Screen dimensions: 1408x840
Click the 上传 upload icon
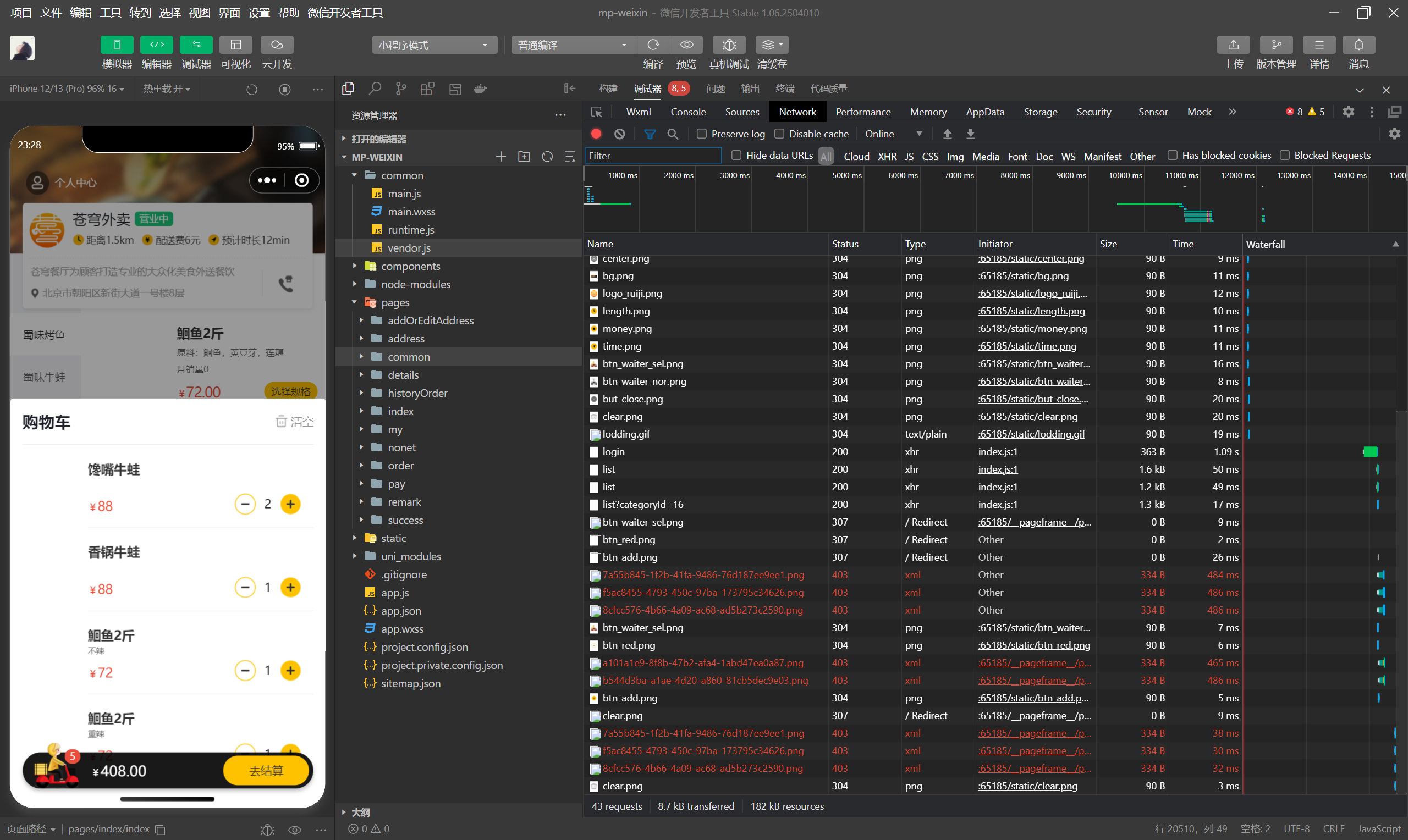(1233, 45)
